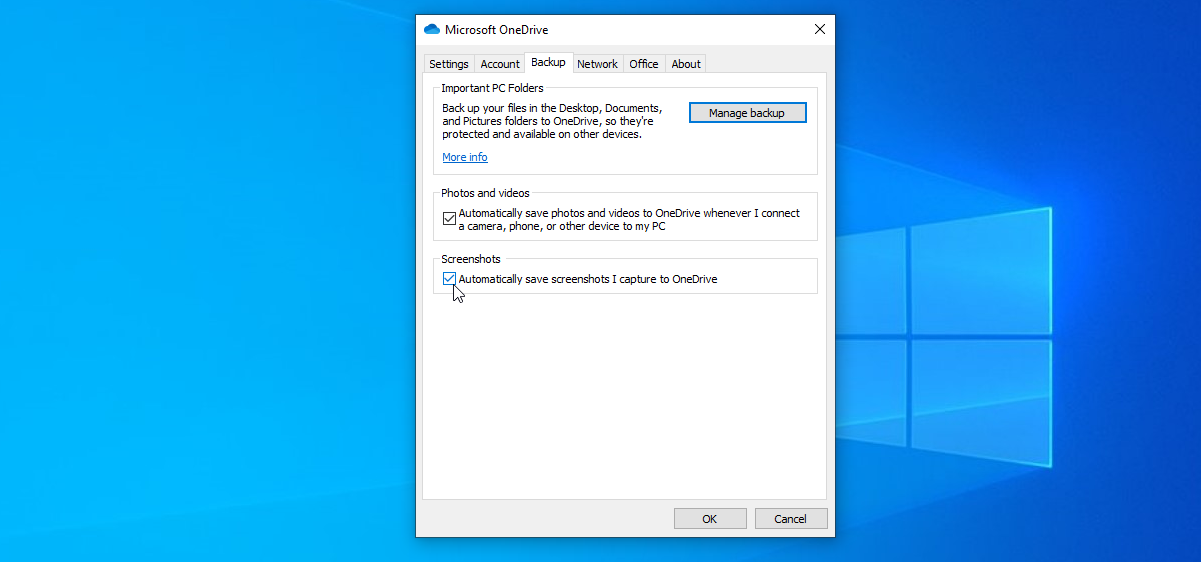Click the 'Back up your files' description text
The width and height of the screenshot is (1201, 562).
[552, 121]
